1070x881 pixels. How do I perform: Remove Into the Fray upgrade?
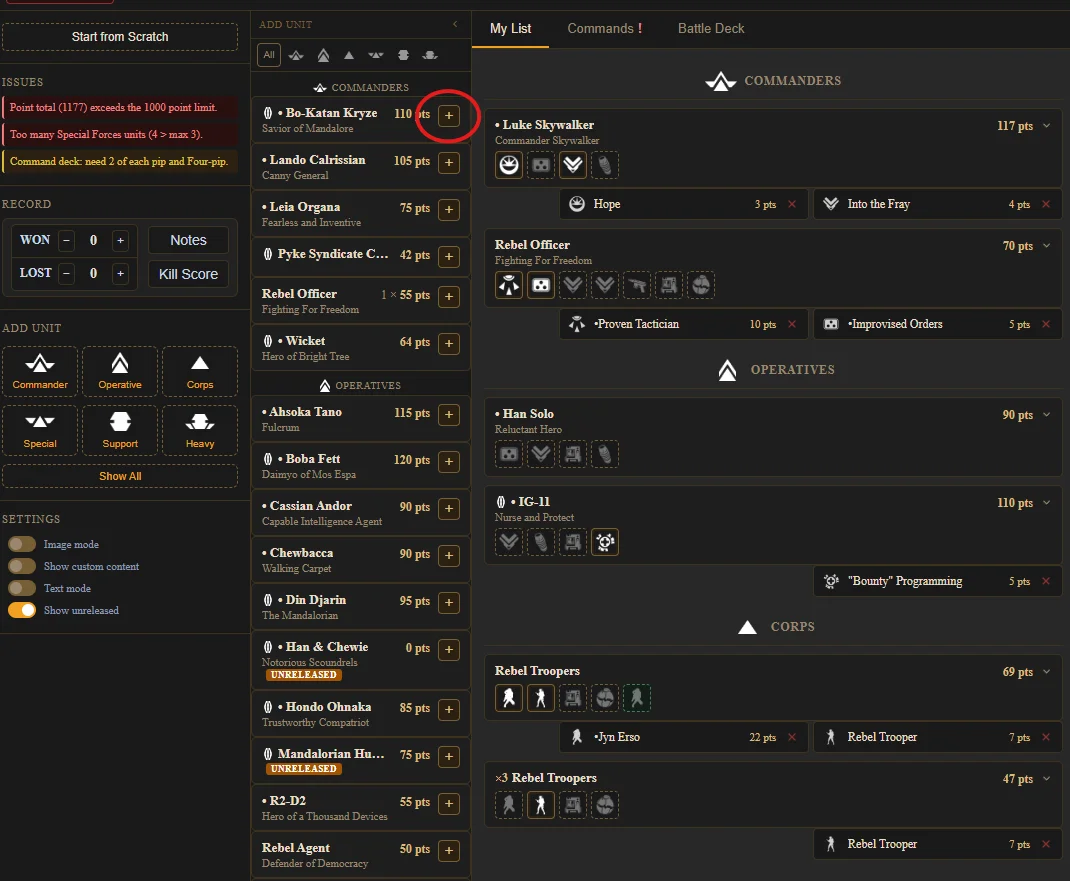point(1045,204)
